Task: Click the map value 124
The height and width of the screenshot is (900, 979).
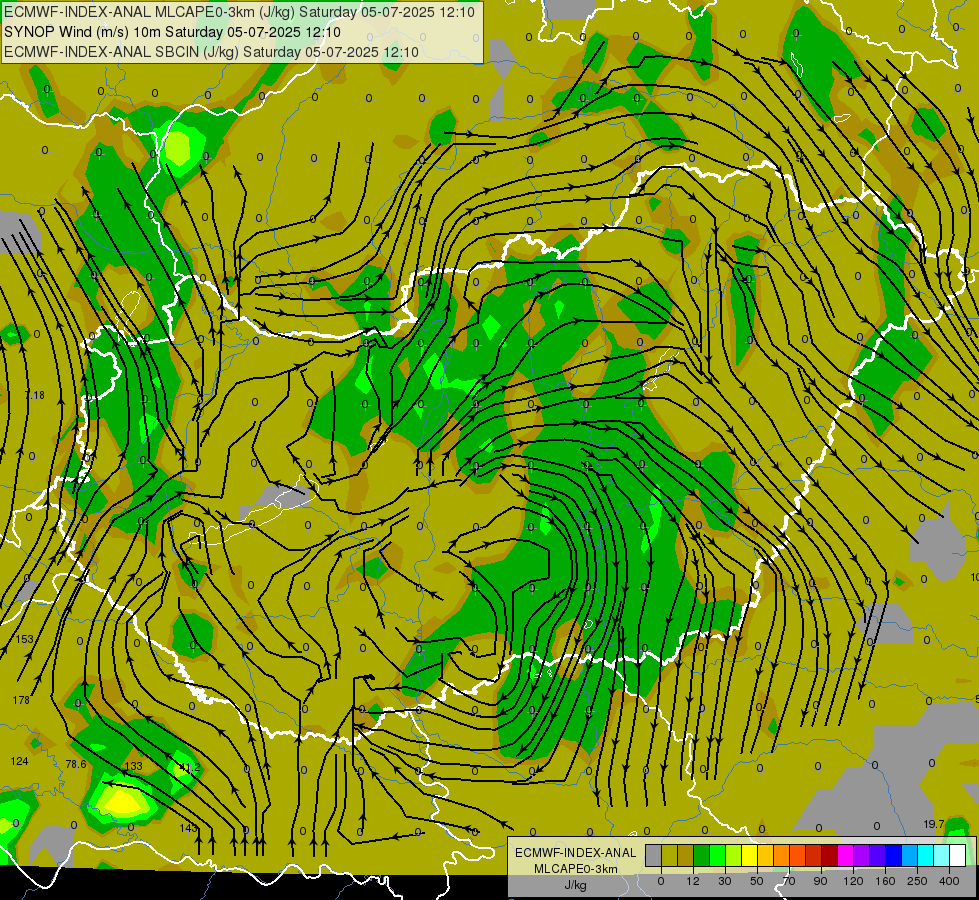Action: [19, 761]
